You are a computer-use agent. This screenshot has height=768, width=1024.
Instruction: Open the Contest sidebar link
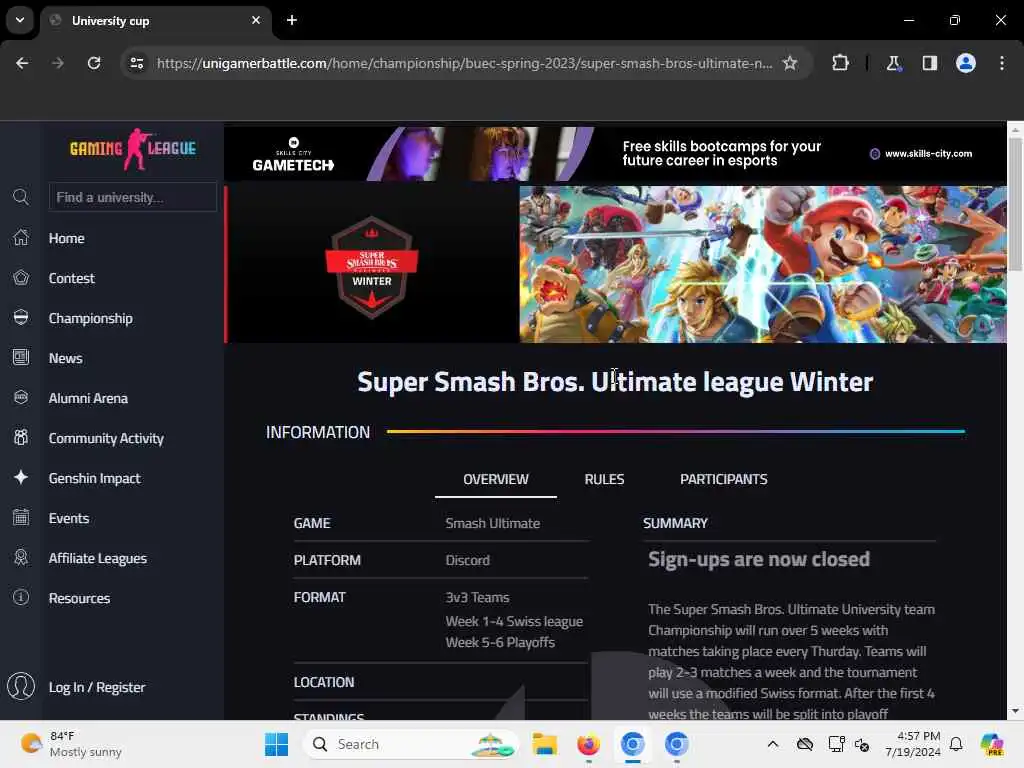[72, 278]
